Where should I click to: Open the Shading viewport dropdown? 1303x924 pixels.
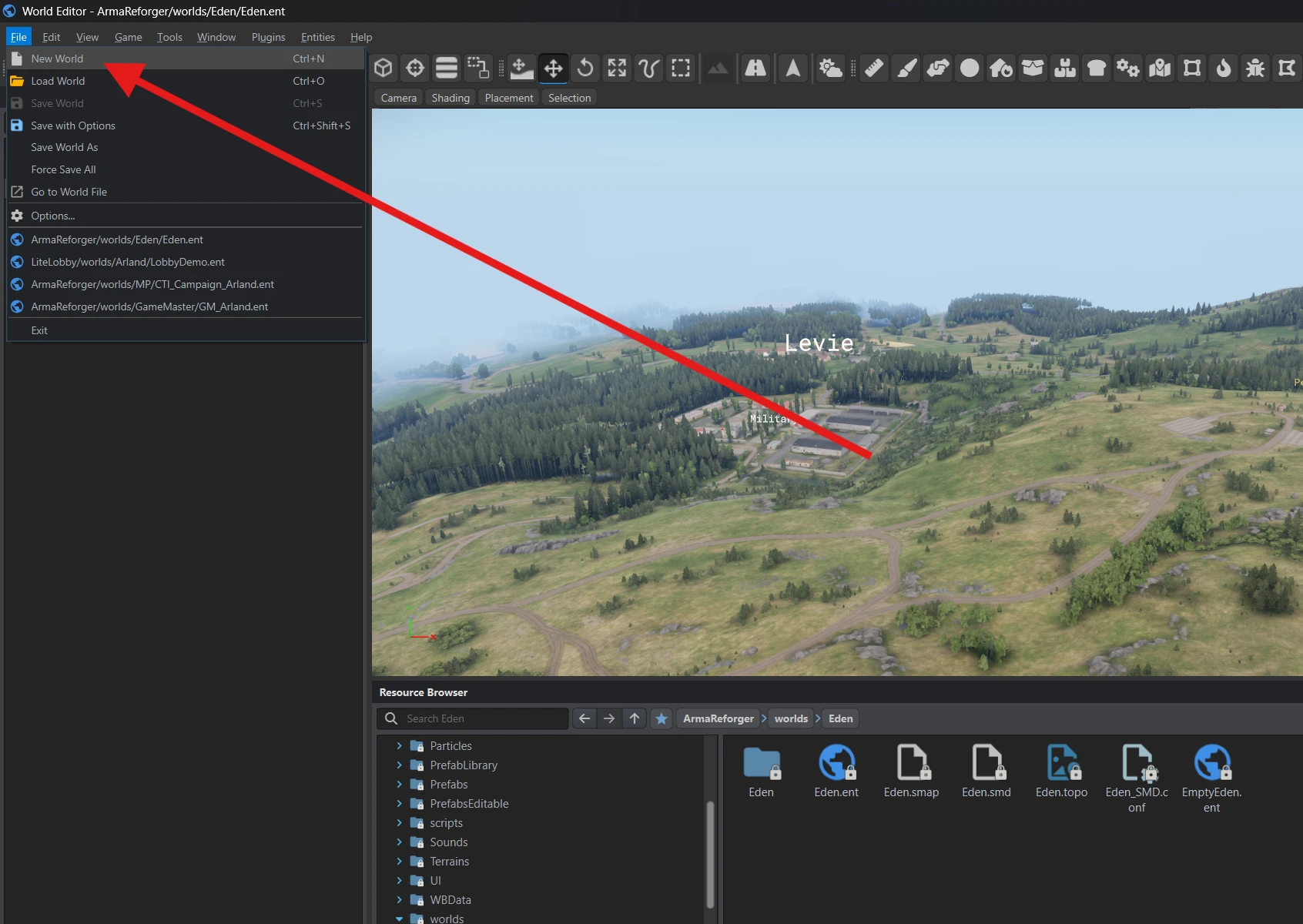point(451,98)
